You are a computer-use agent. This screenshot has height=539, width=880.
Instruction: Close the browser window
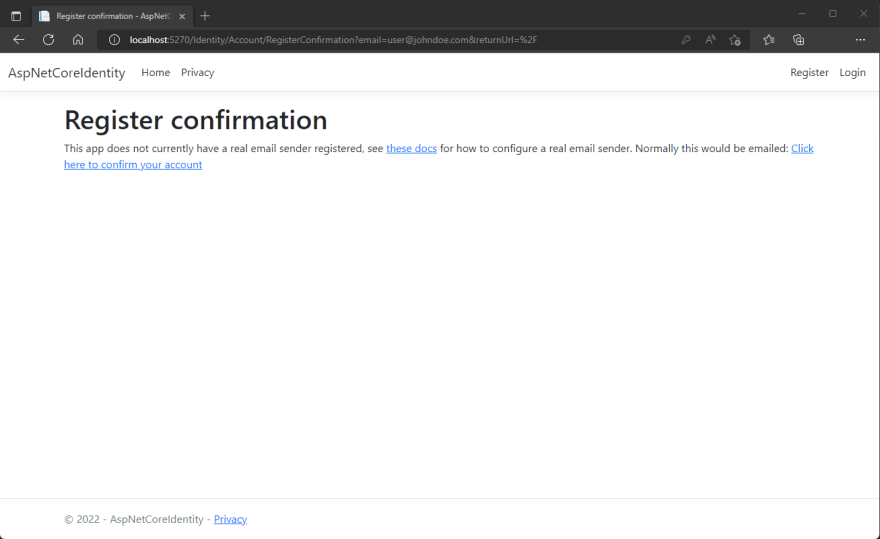[863, 13]
